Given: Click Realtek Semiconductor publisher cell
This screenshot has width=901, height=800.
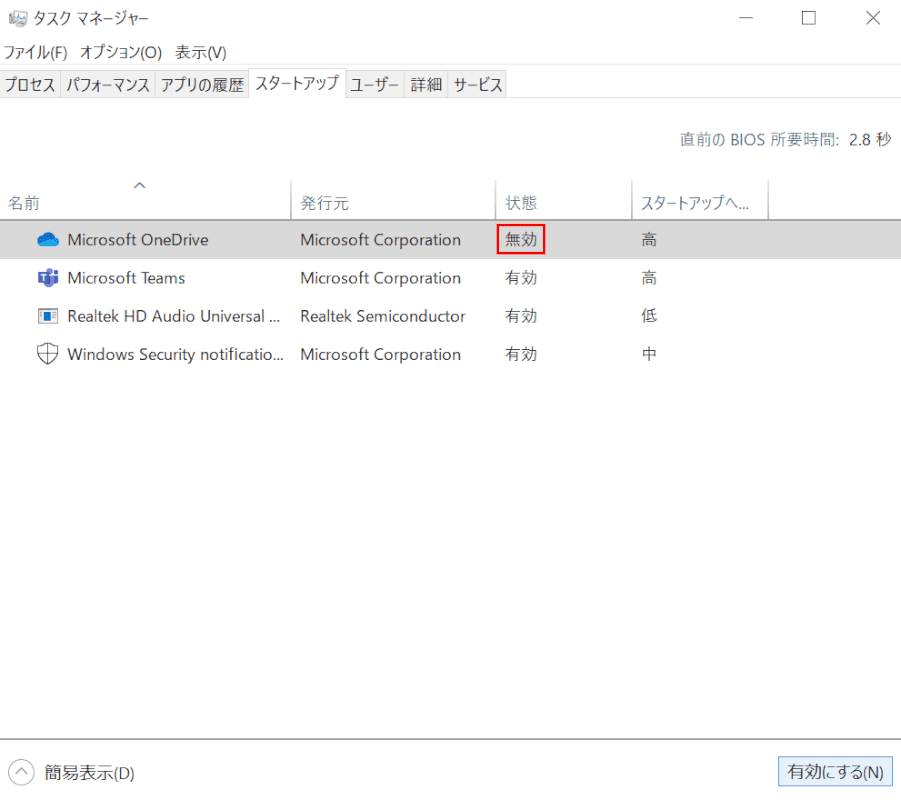Looking at the screenshot, I should tap(383, 316).
